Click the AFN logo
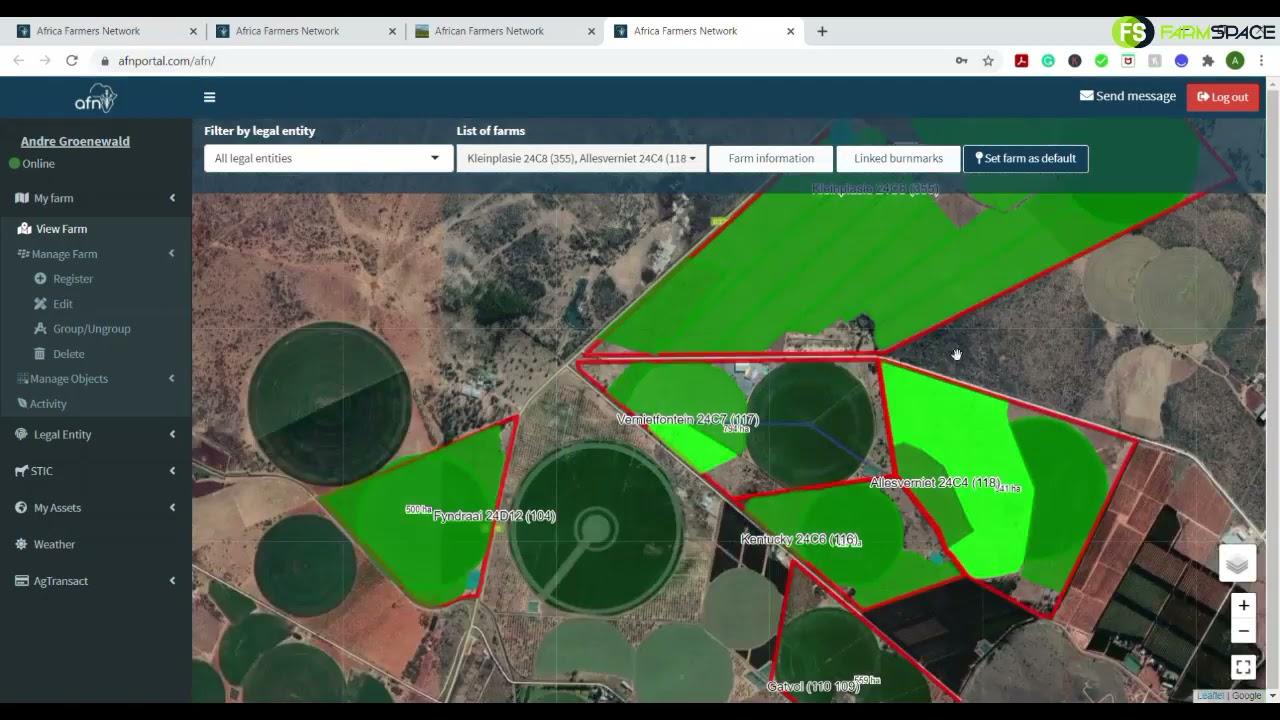The image size is (1280, 720). 96,98
